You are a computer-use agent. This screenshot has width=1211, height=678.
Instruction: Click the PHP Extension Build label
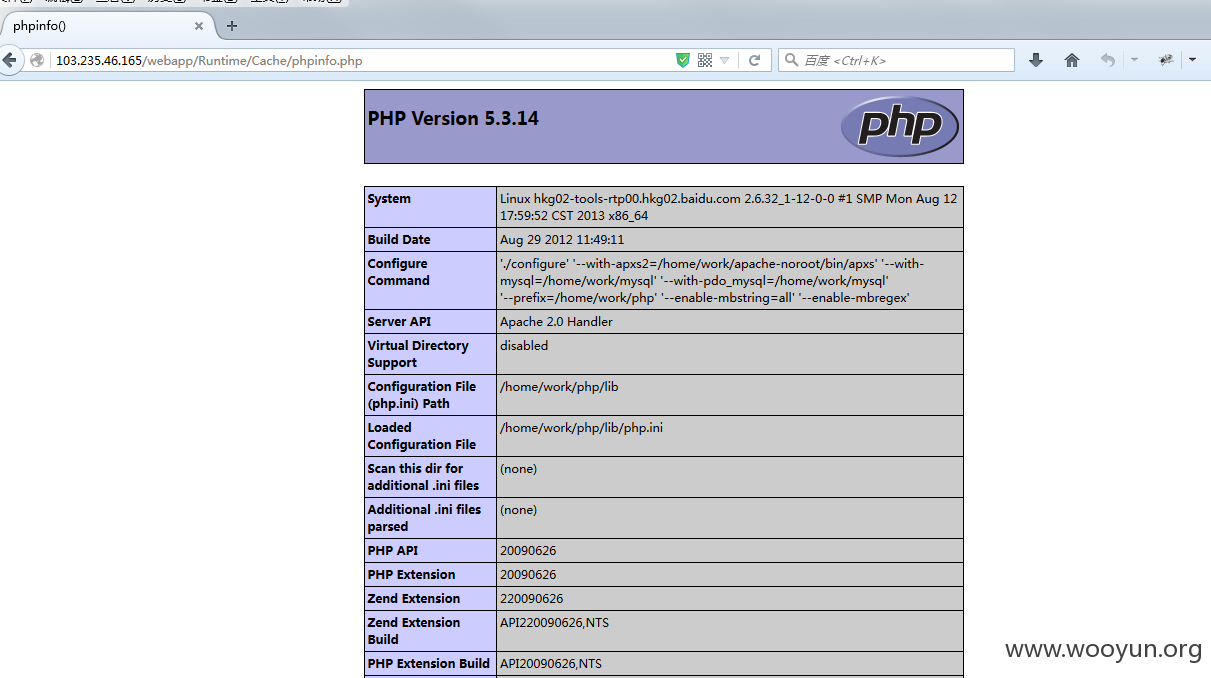coord(429,663)
